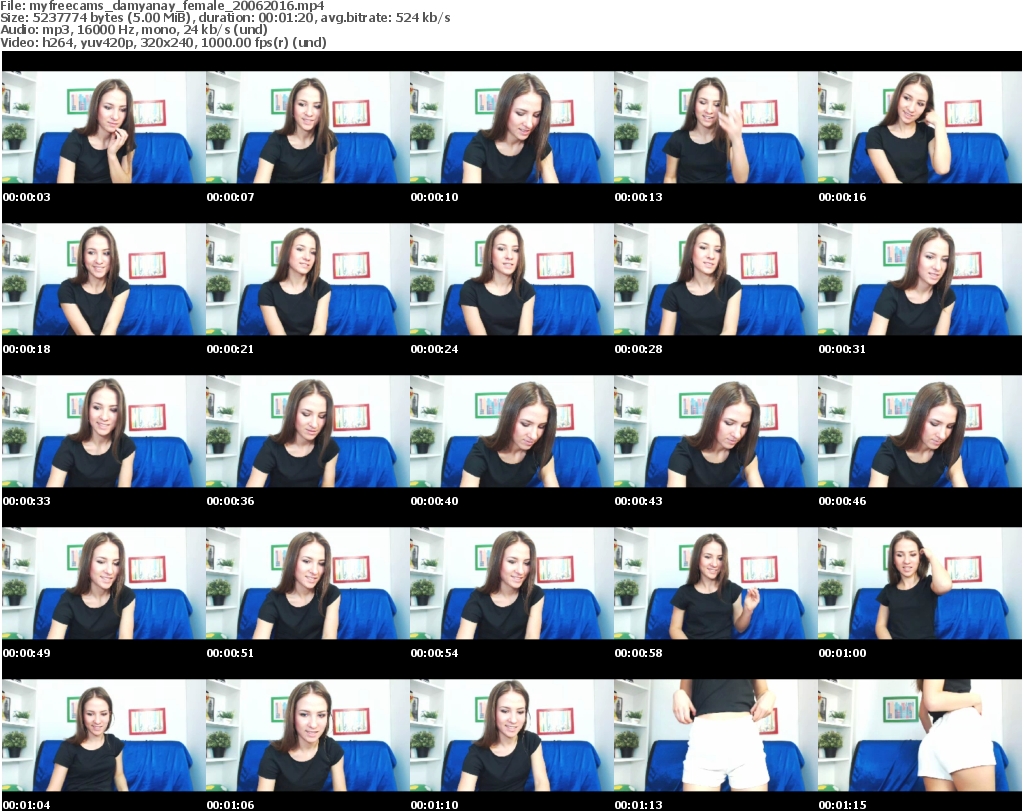Viewport: 1024px width, 811px height.
Task: Select the thumbnail above timestamp 00:00:54
Action: [512, 584]
